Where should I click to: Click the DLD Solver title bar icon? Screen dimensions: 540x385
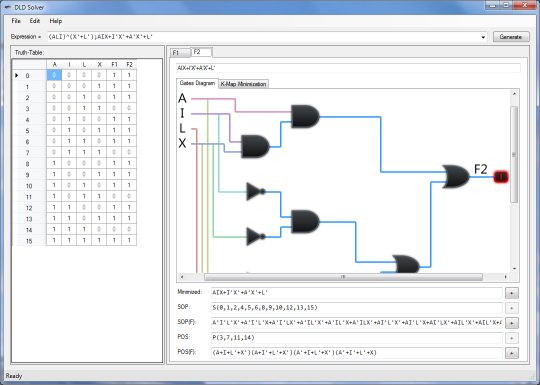(x=8, y=7)
